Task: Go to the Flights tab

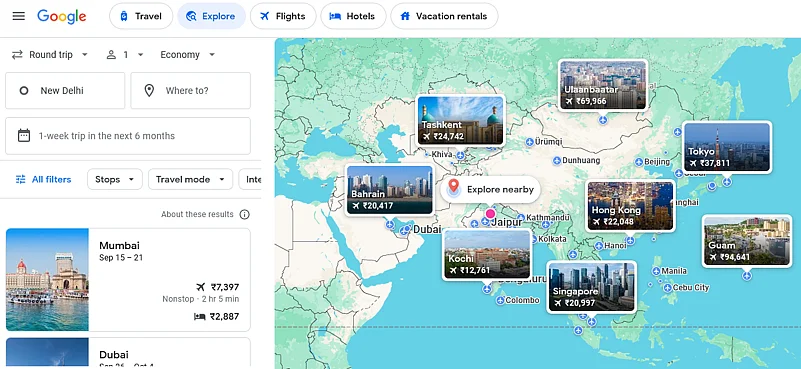Action: click(x=283, y=16)
